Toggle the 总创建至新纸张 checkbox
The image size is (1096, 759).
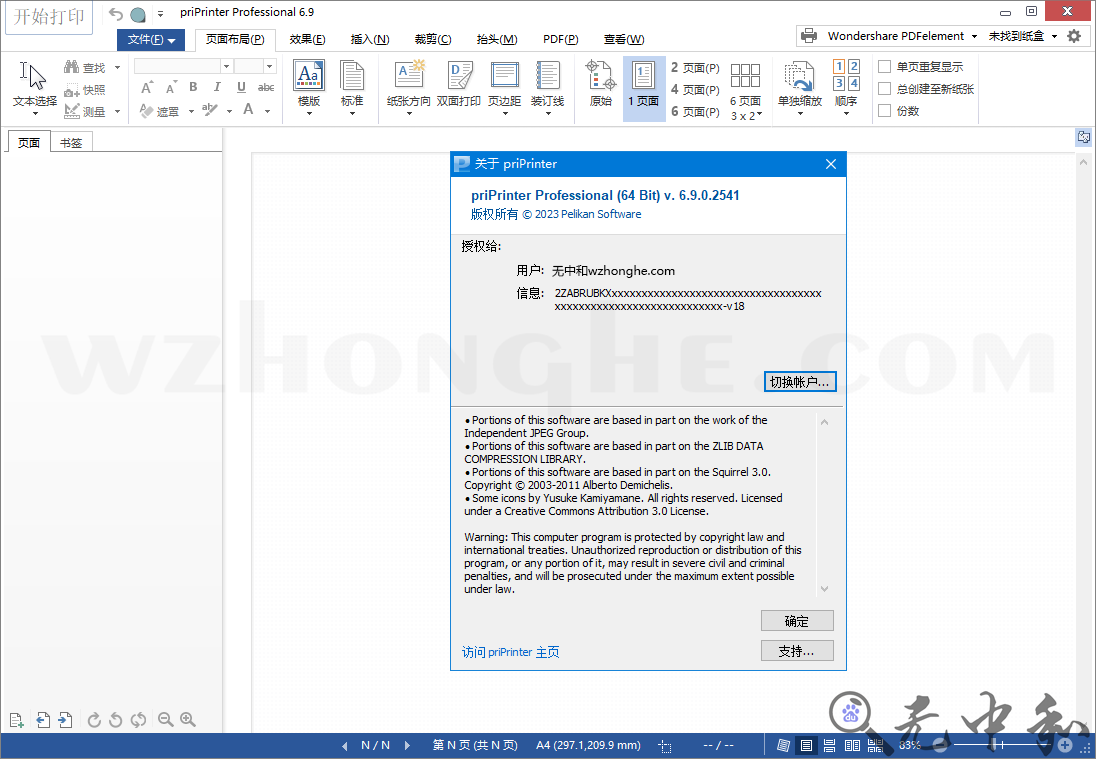point(884,89)
